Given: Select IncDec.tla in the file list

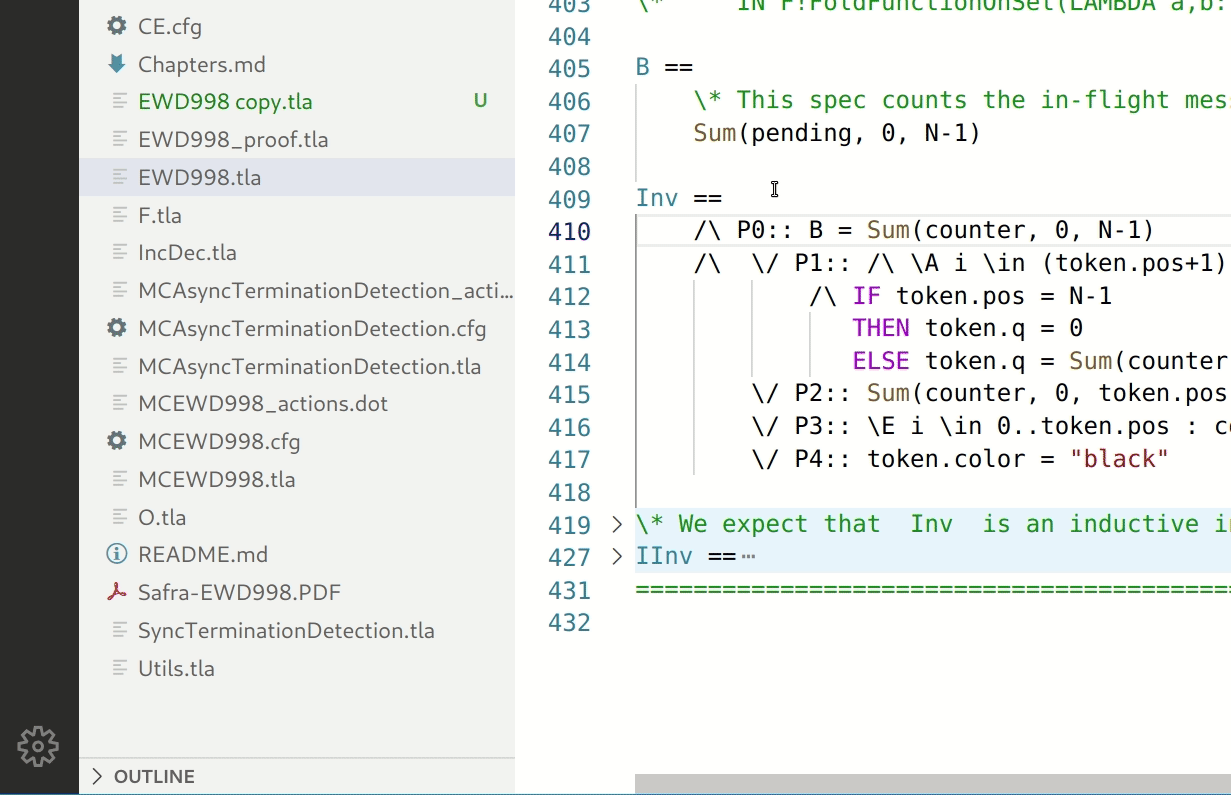Looking at the screenshot, I should point(187,252).
